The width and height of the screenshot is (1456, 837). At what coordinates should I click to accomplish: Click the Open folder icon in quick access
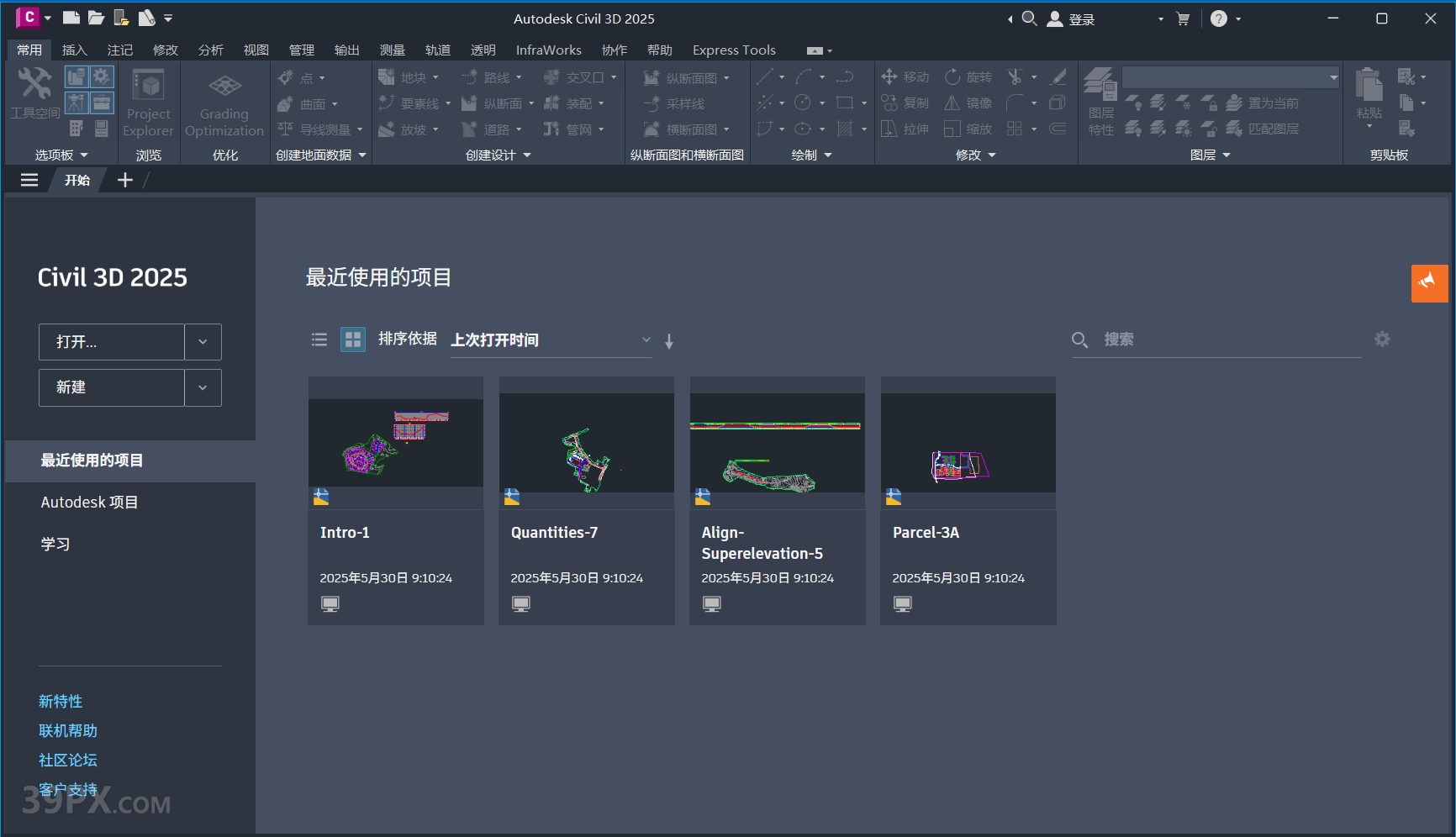click(x=96, y=18)
